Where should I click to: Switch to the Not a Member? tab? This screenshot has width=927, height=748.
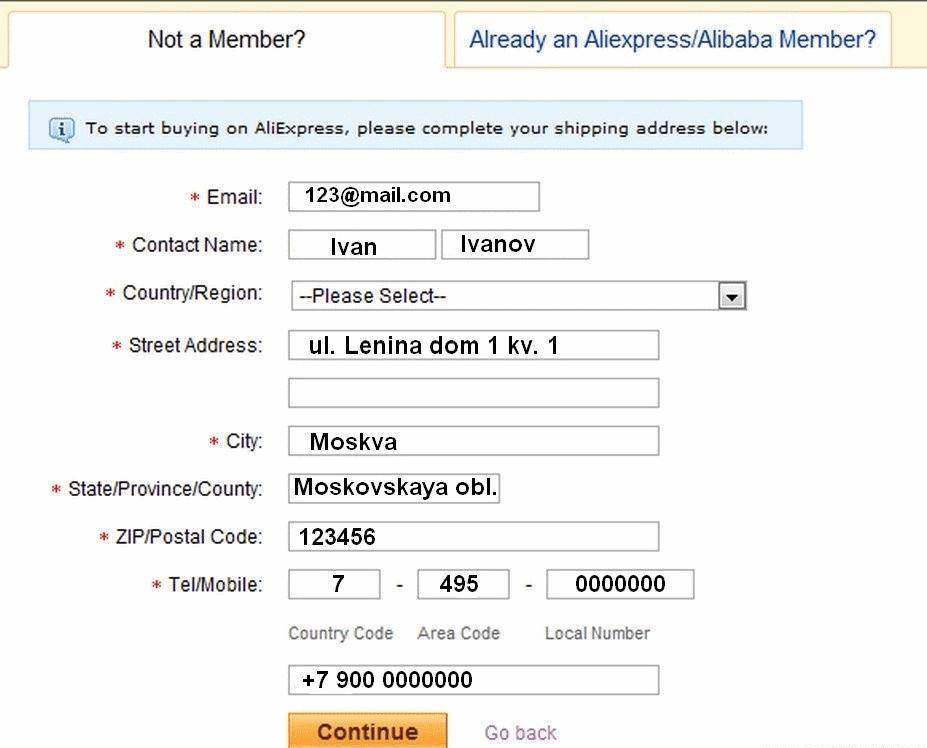coord(226,40)
